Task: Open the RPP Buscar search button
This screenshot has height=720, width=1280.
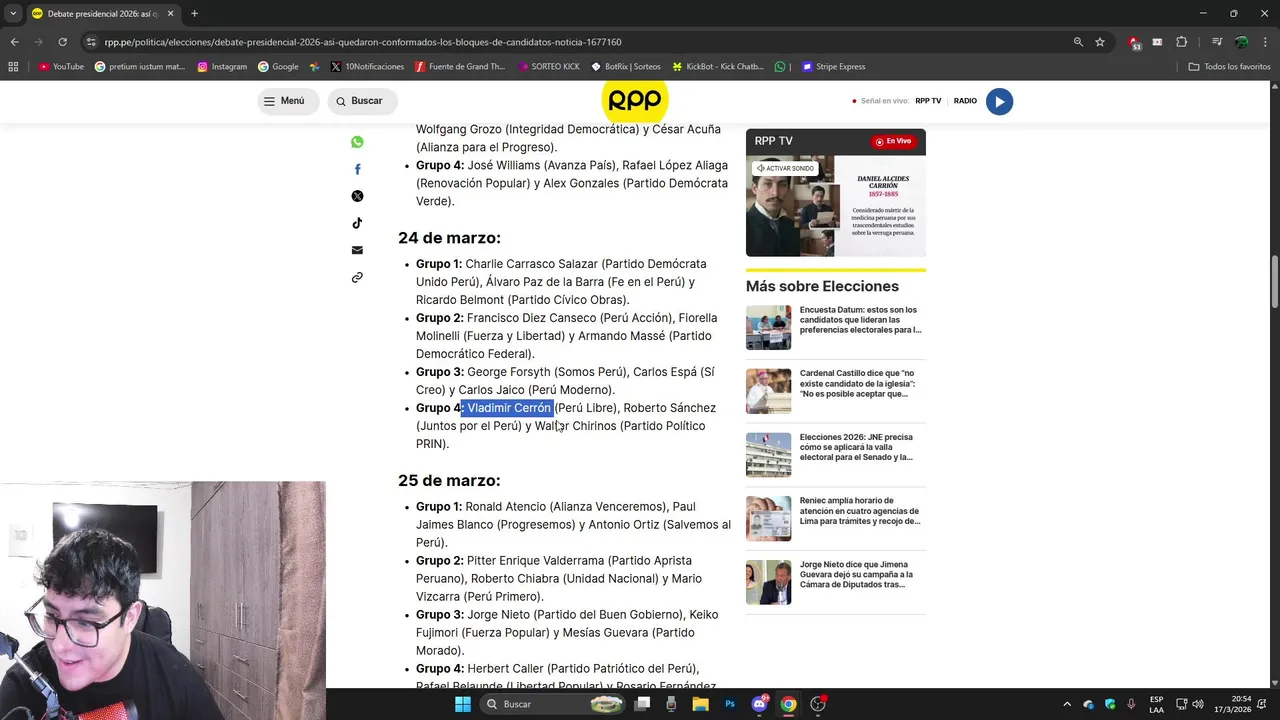Action: click(361, 101)
